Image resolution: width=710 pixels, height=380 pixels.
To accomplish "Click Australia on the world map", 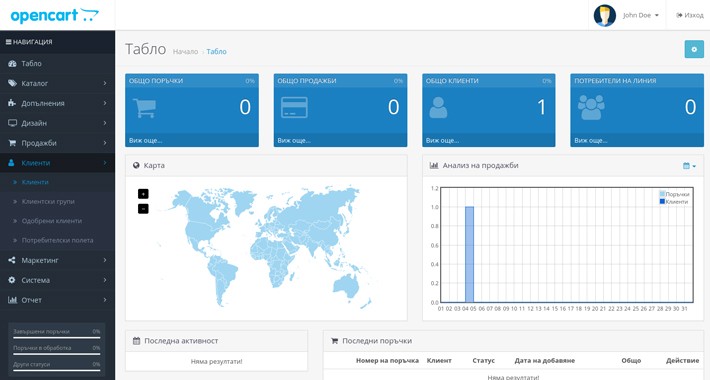I will coord(345,286).
